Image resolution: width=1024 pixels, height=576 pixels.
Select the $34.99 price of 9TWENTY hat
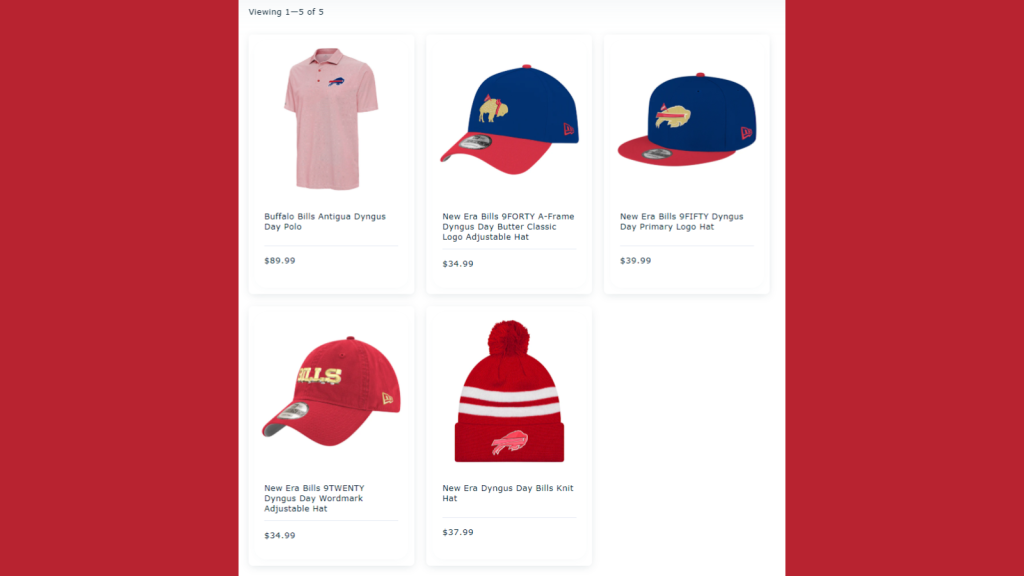[280, 536]
